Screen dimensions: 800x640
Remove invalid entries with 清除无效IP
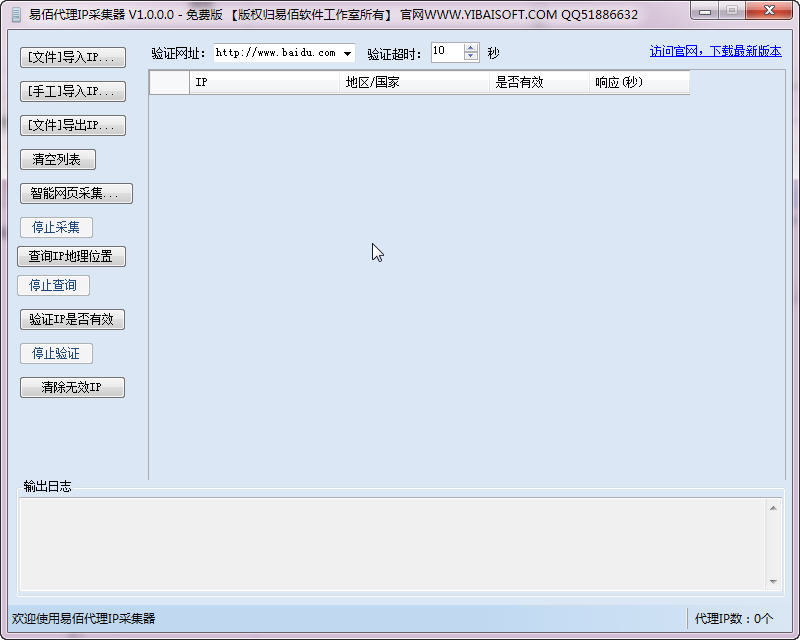72,387
